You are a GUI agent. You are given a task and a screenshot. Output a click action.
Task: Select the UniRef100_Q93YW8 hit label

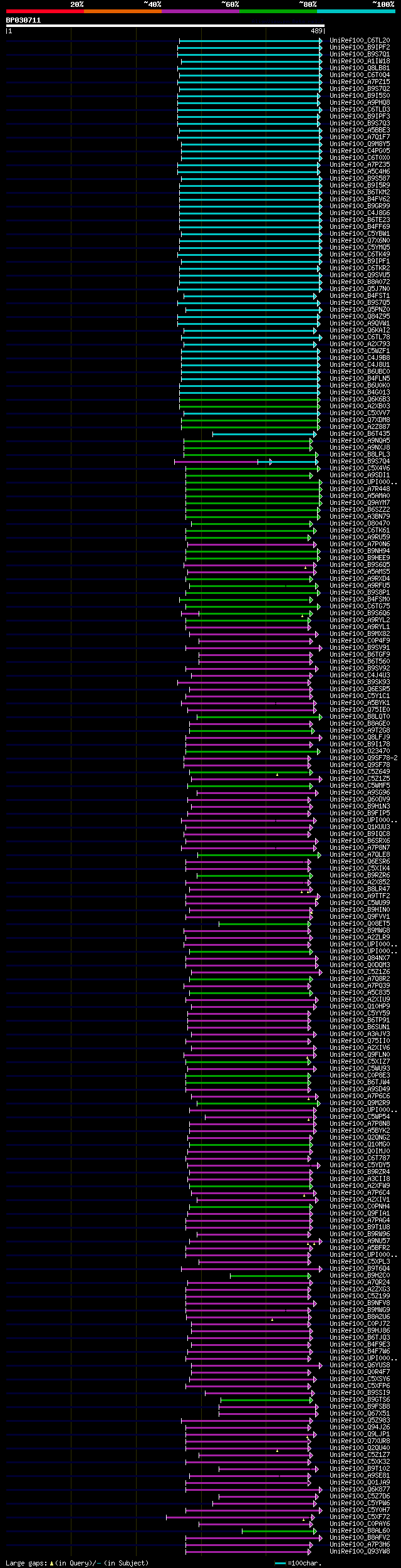click(x=360, y=1552)
